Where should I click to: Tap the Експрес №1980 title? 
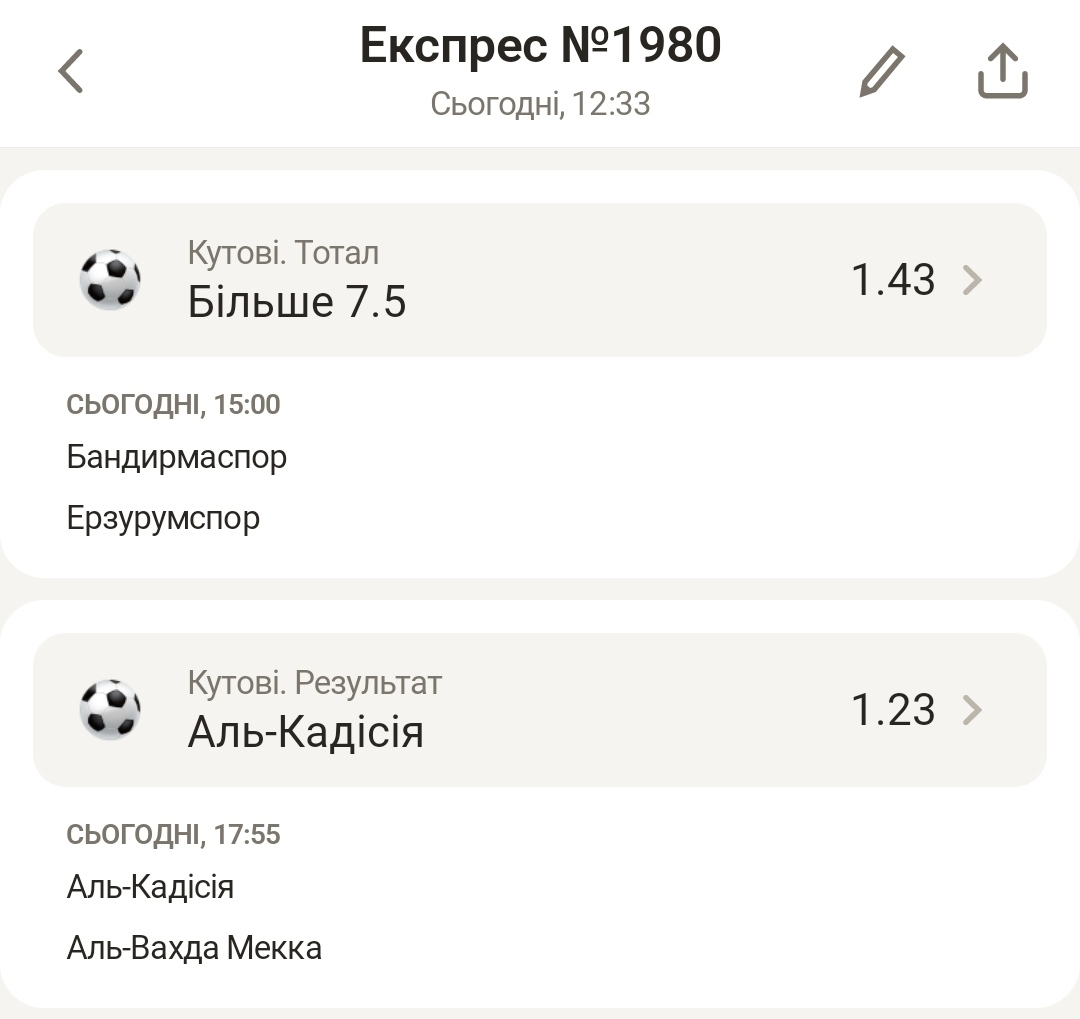tap(541, 45)
